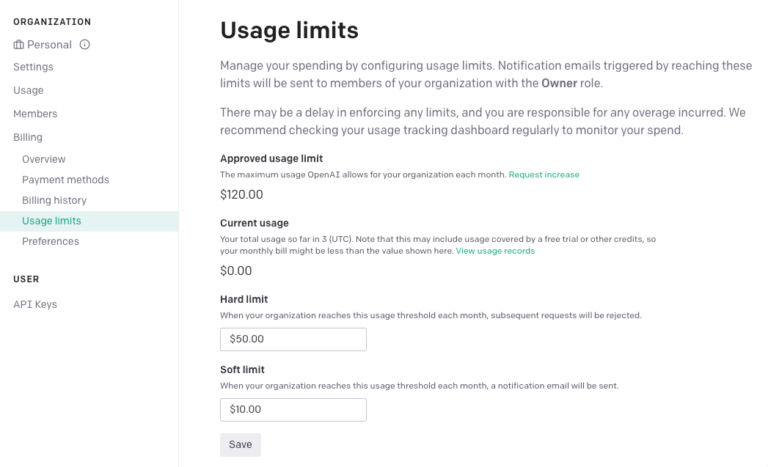This screenshot has width=768, height=467.
Task: Go to the Usage page
Action: coord(28,90)
